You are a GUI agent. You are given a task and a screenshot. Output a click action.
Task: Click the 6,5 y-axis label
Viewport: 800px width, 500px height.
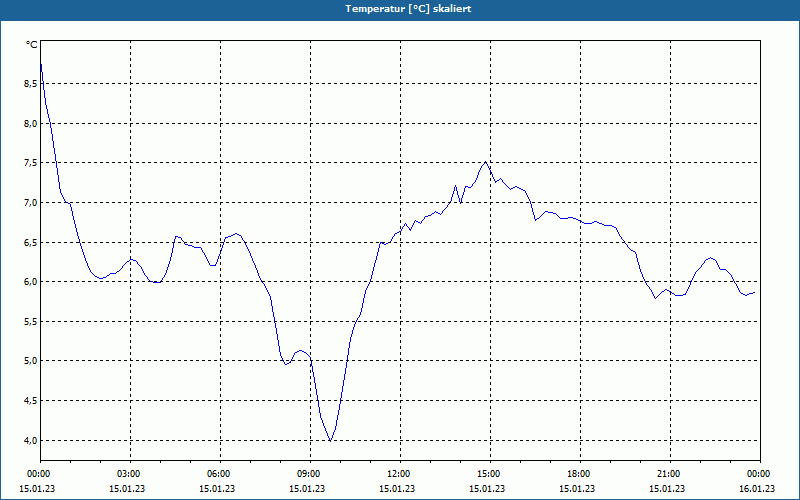[x=30, y=242]
